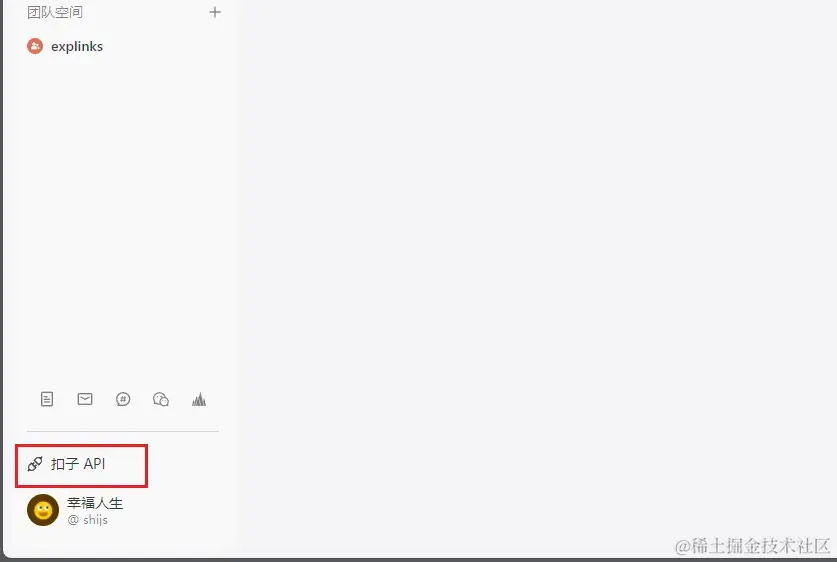Open the mail envelope icon
The width and height of the screenshot is (837, 562).
pyautogui.click(x=85, y=399)
